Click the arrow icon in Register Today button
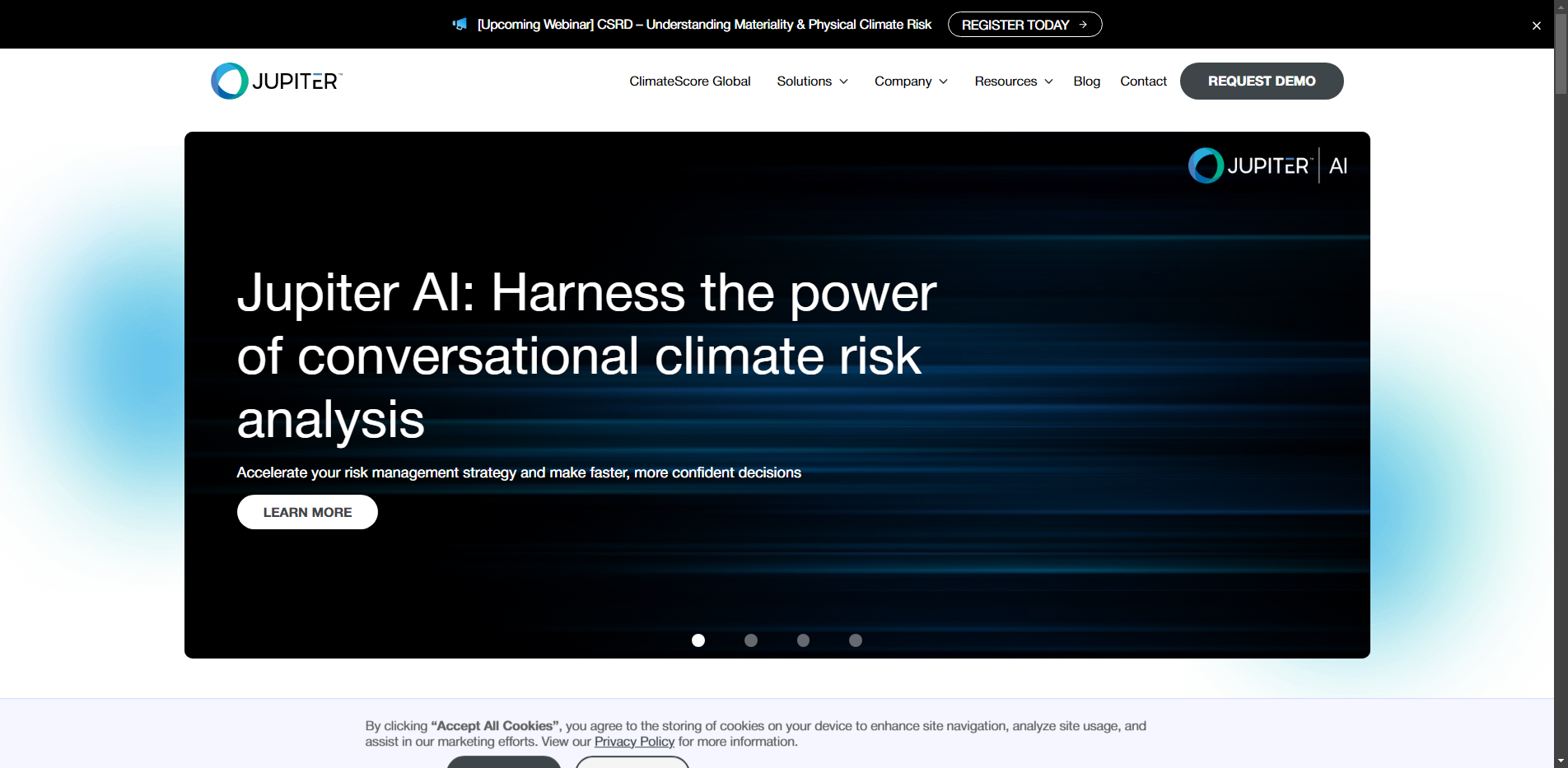 [x=1083, y=25]
